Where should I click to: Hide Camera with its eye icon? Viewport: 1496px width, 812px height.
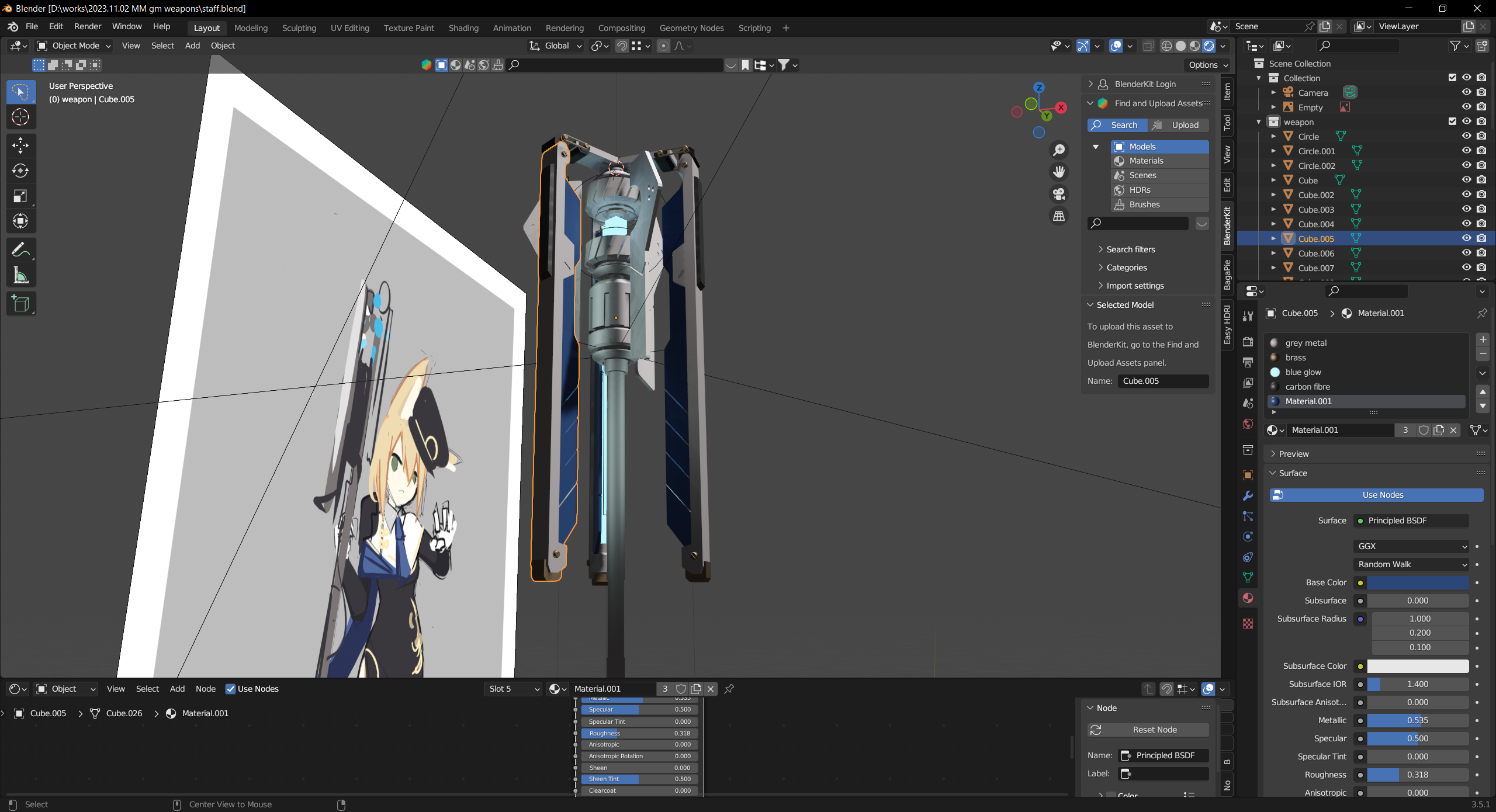click(1467, 92)
